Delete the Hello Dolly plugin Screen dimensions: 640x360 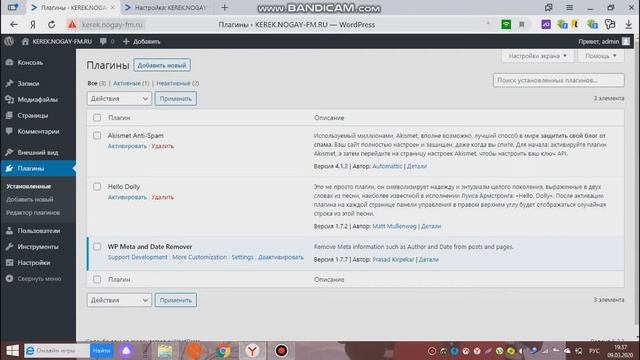[162, 197]
